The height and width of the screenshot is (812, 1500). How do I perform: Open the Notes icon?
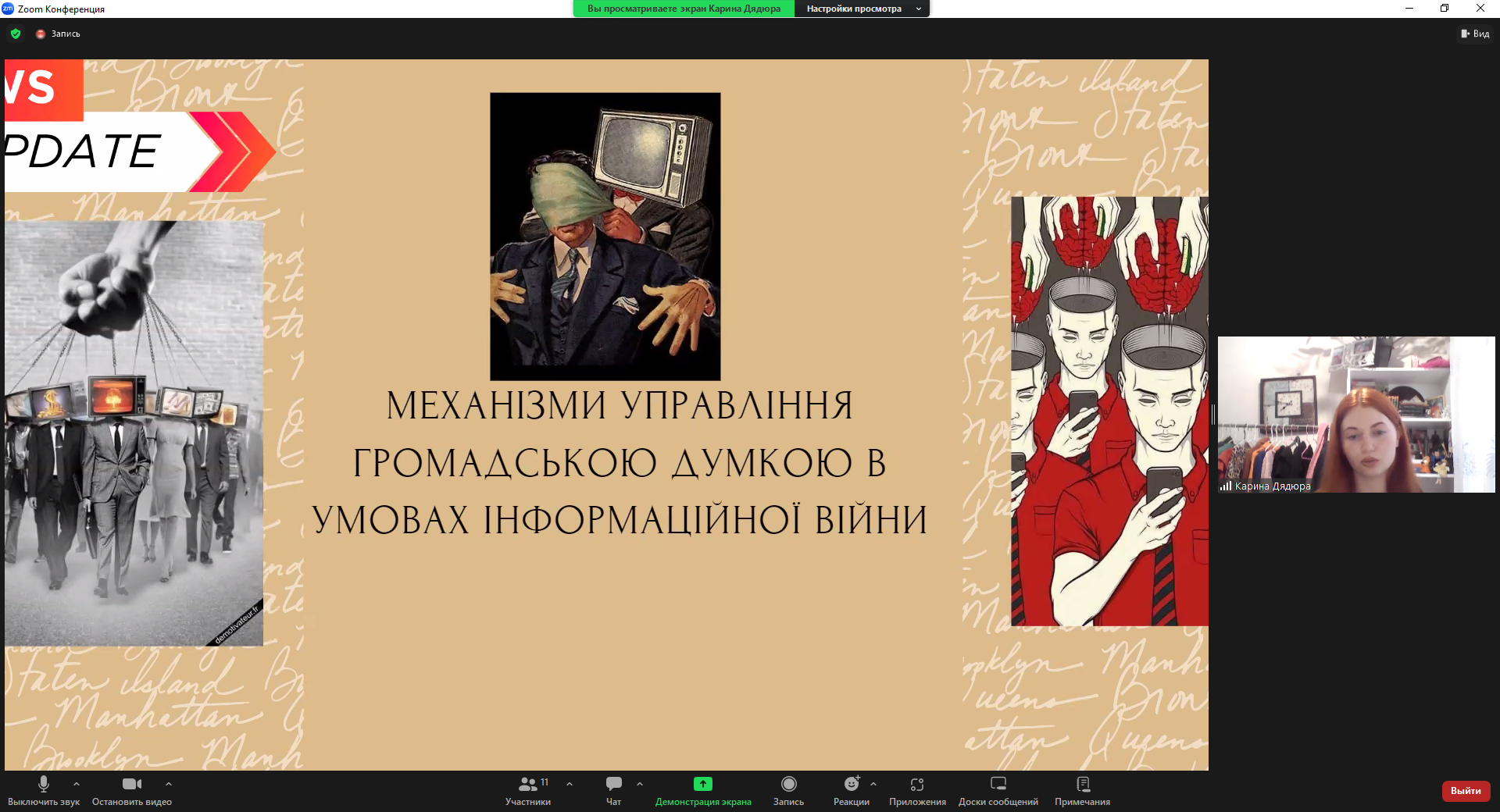coord(1083,784)
